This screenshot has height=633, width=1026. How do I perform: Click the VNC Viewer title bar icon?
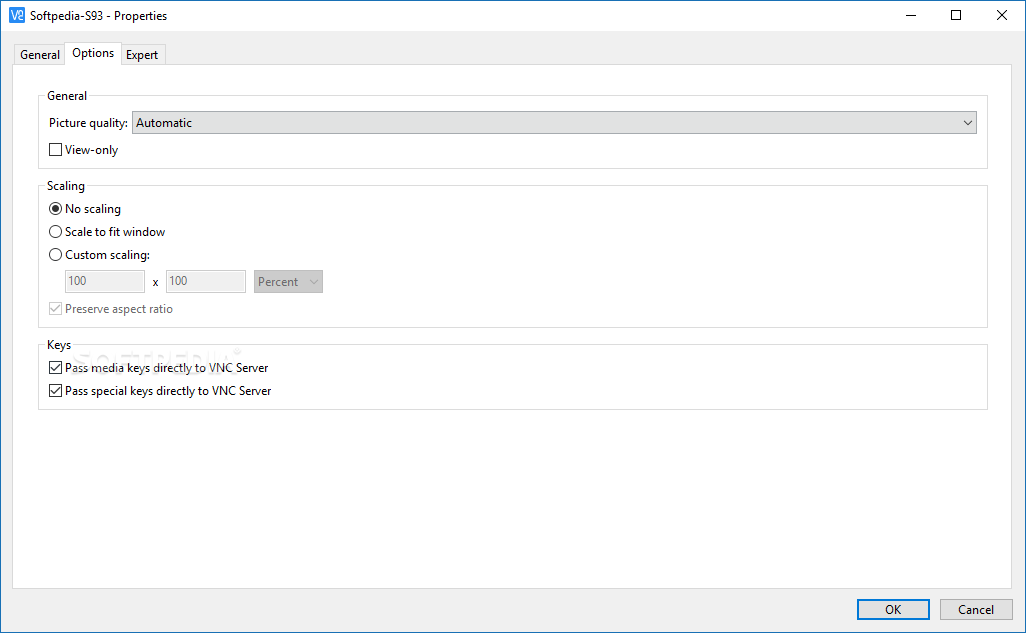[x=16, y=15]
